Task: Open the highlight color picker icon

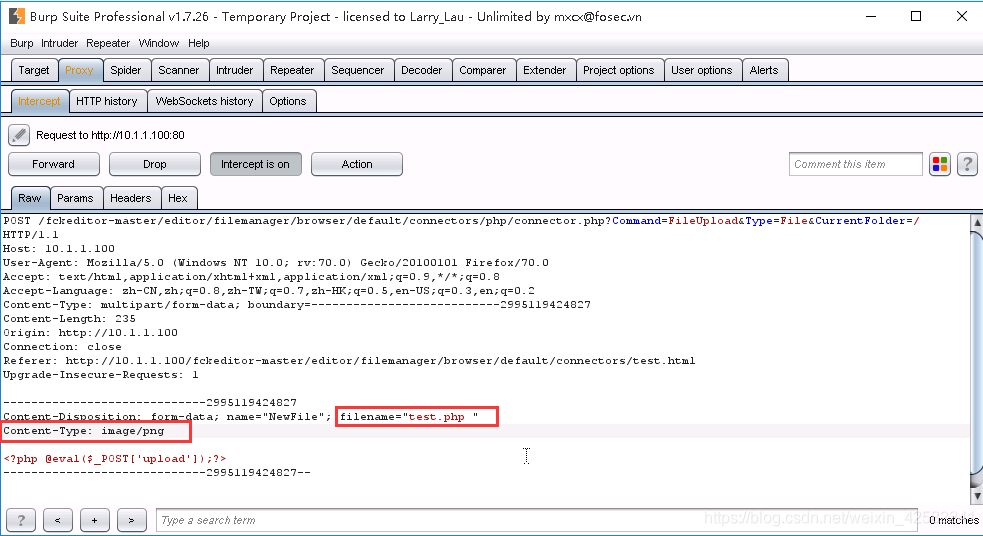Action: pos(940,164)
